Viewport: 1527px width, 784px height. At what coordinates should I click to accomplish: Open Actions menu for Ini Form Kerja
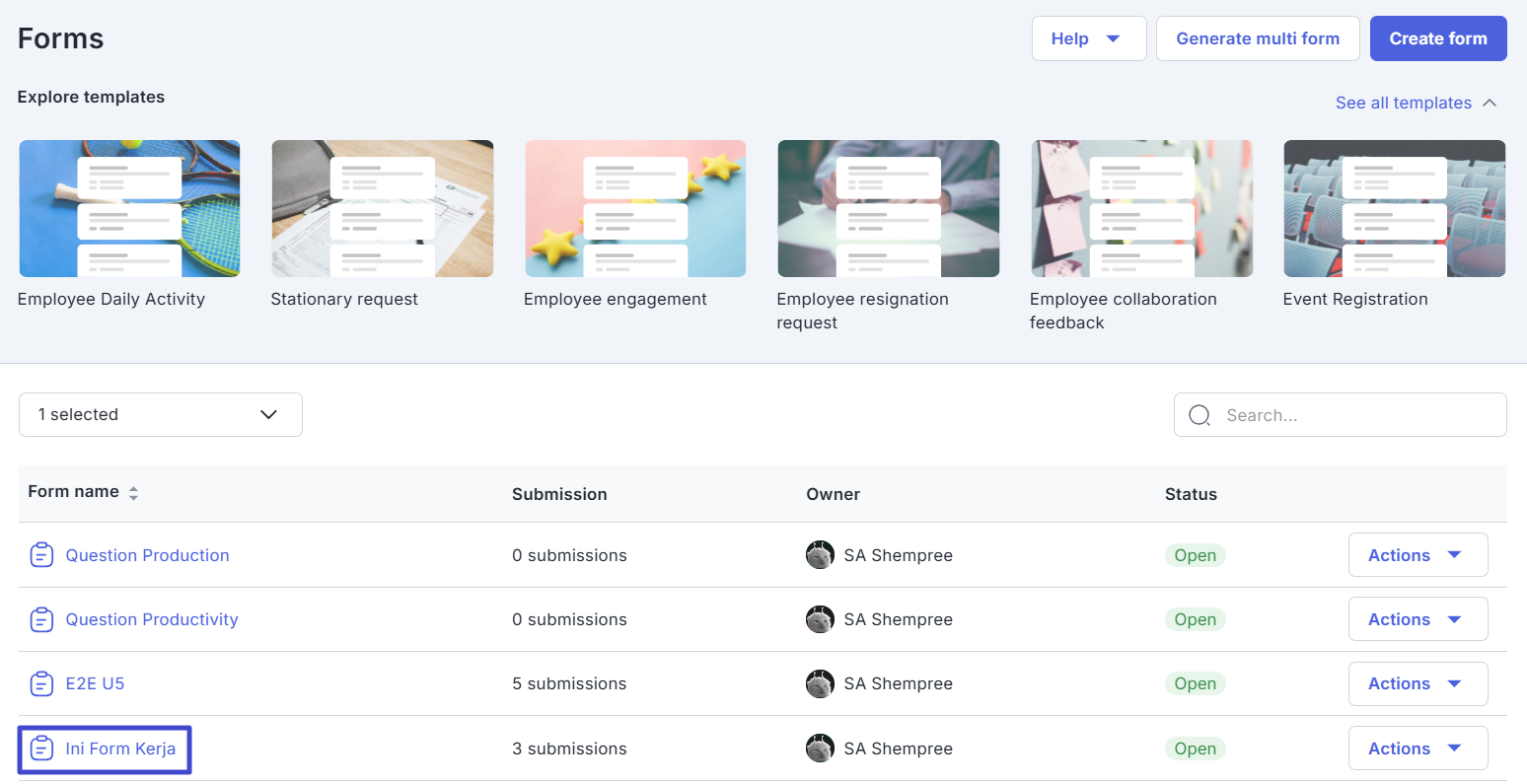pos(1418,748)
